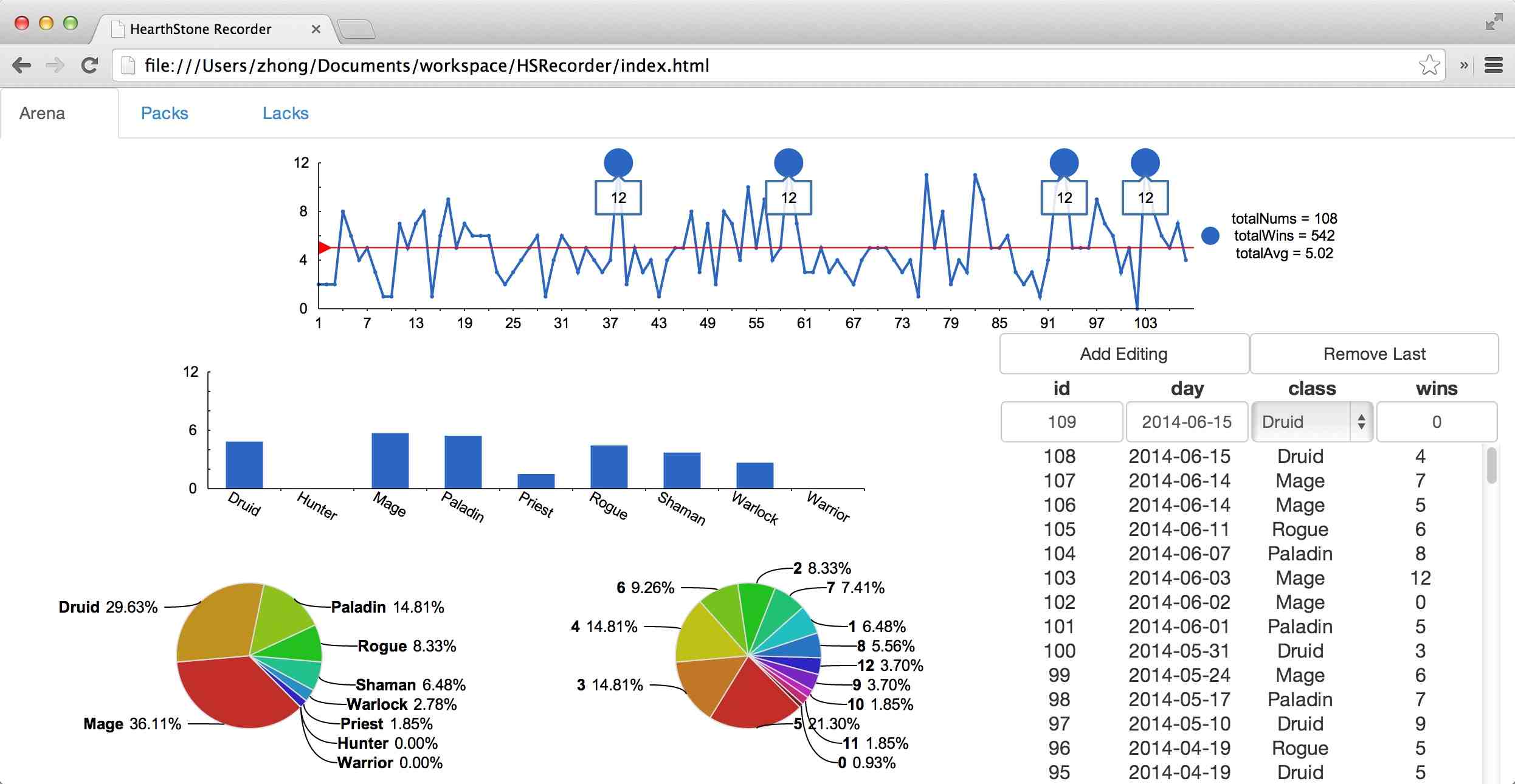Click the id input field showing 109
1515x784 pixels.
[x=1061, y=422]
